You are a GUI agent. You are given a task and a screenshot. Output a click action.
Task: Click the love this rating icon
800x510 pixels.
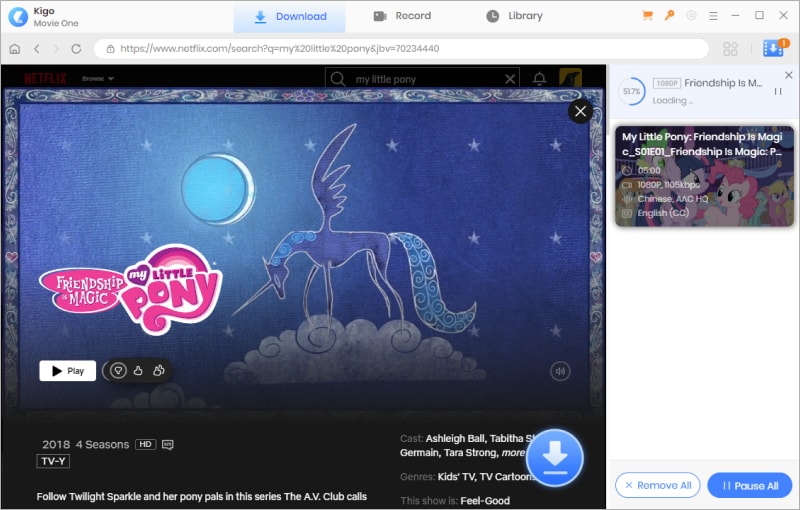click(x=159, y=370)
